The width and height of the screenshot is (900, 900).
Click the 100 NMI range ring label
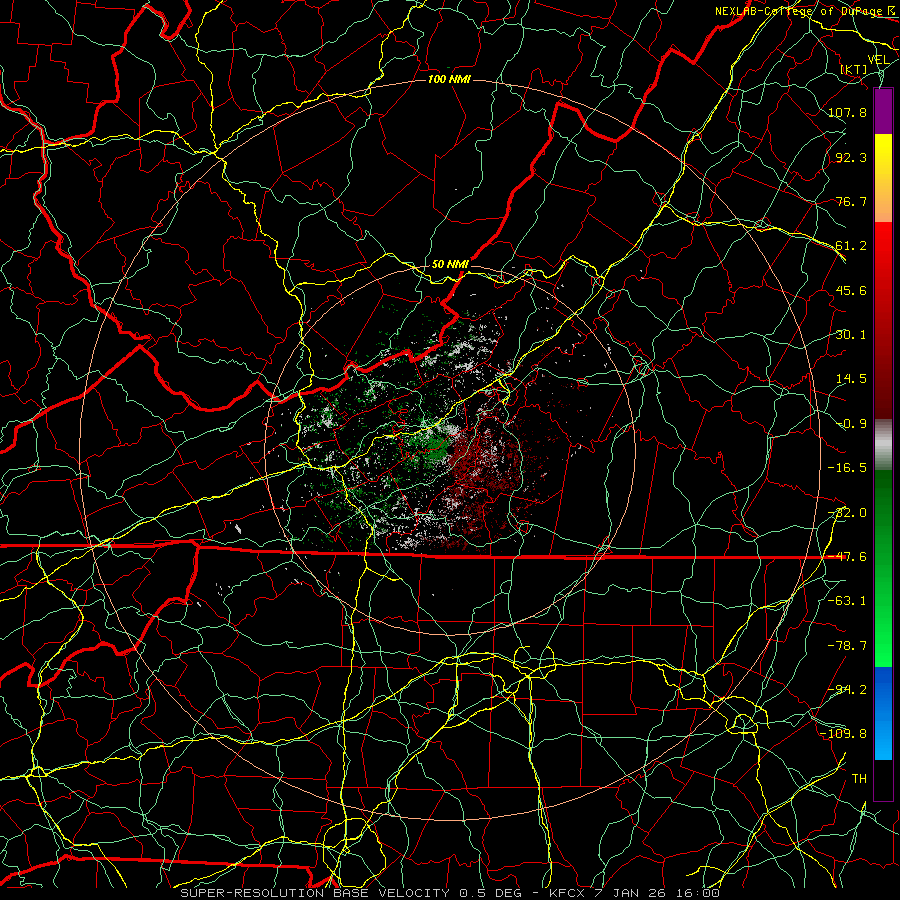point(449,79)
